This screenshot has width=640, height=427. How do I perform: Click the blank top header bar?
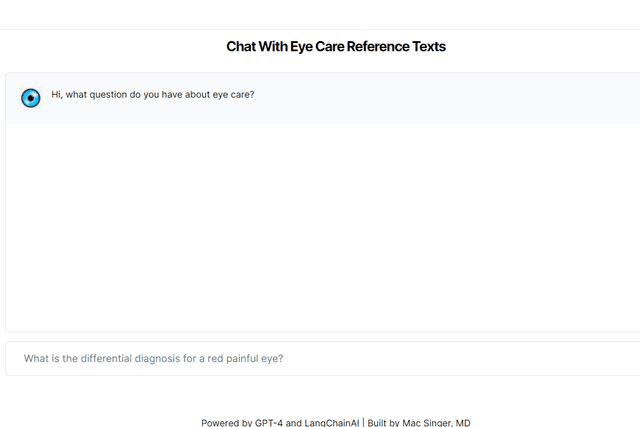coord(320,14)
